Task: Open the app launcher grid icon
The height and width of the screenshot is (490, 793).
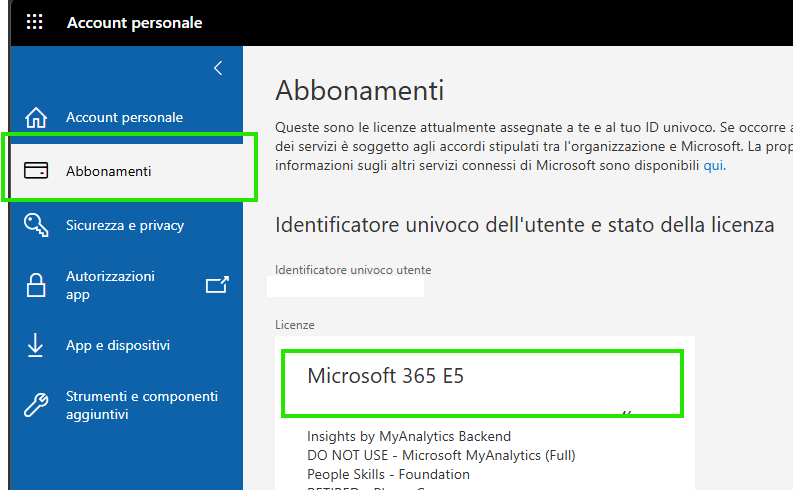Action: coord(34,22)
